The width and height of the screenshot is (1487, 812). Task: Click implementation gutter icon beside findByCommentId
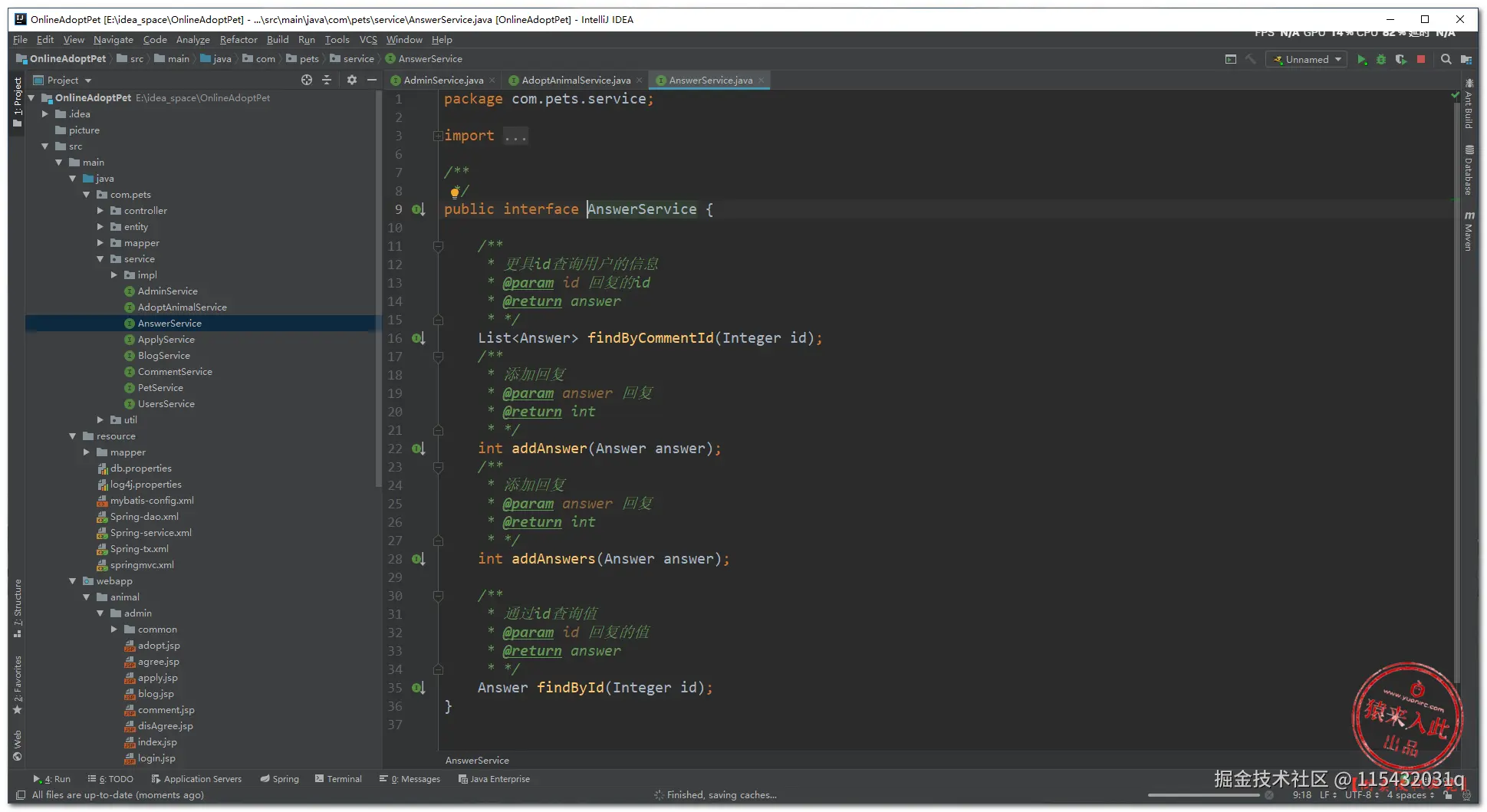[418, 338]
